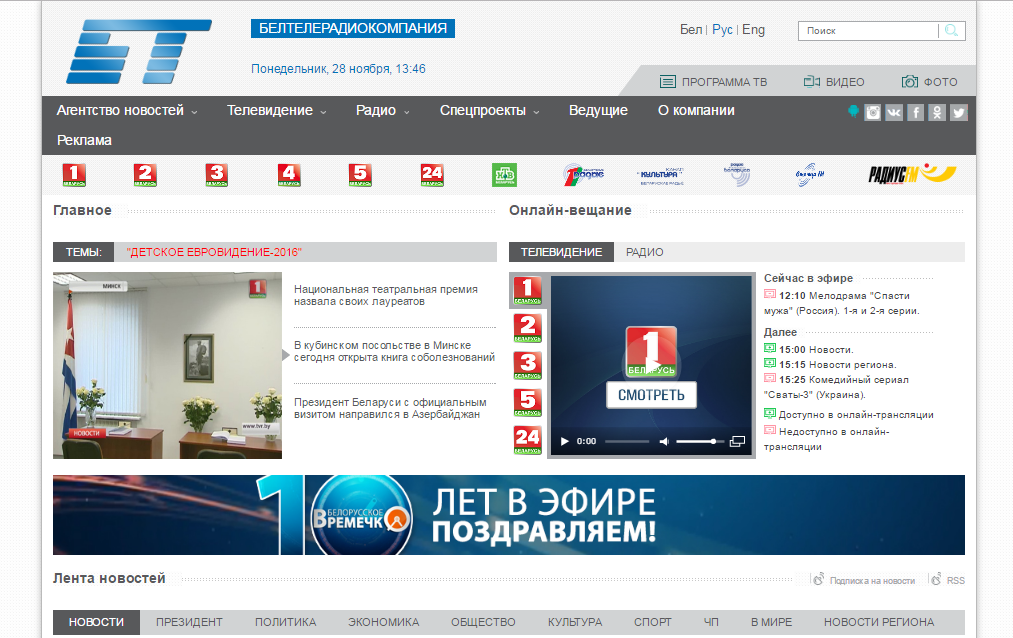Switch online player to Belarus 3
1013x638 pixels.
tap(528, 365)
